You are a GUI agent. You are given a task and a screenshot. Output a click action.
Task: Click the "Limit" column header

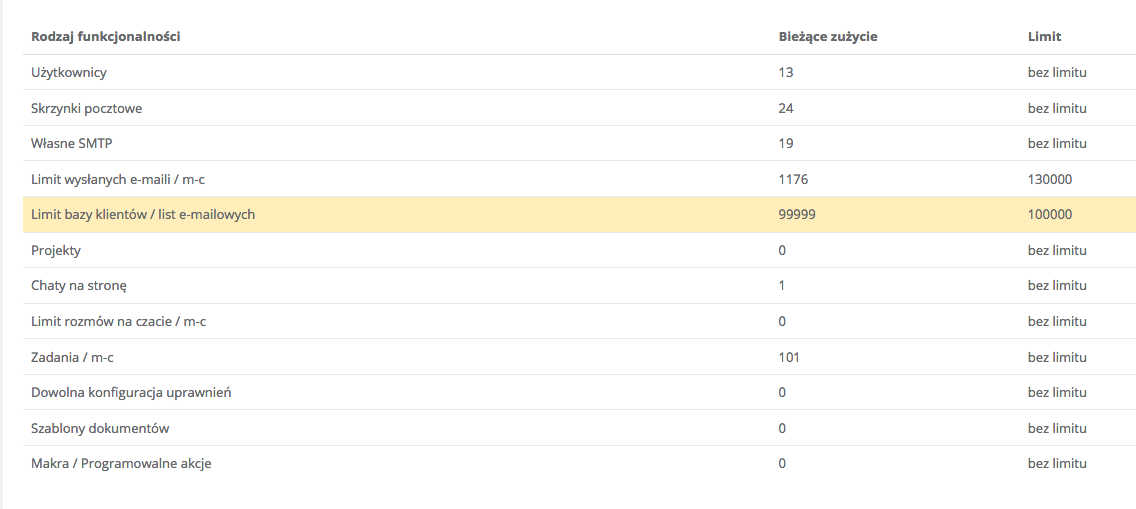click(1044, 37)
